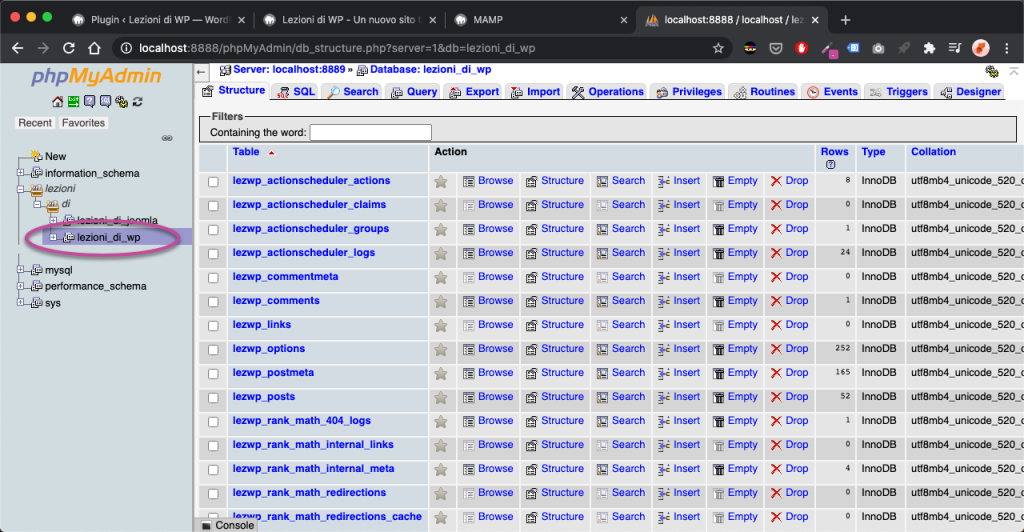Collapse the di subgroup in tree
The height and width of the screenshot is (532, 1024).
point(37,204)
